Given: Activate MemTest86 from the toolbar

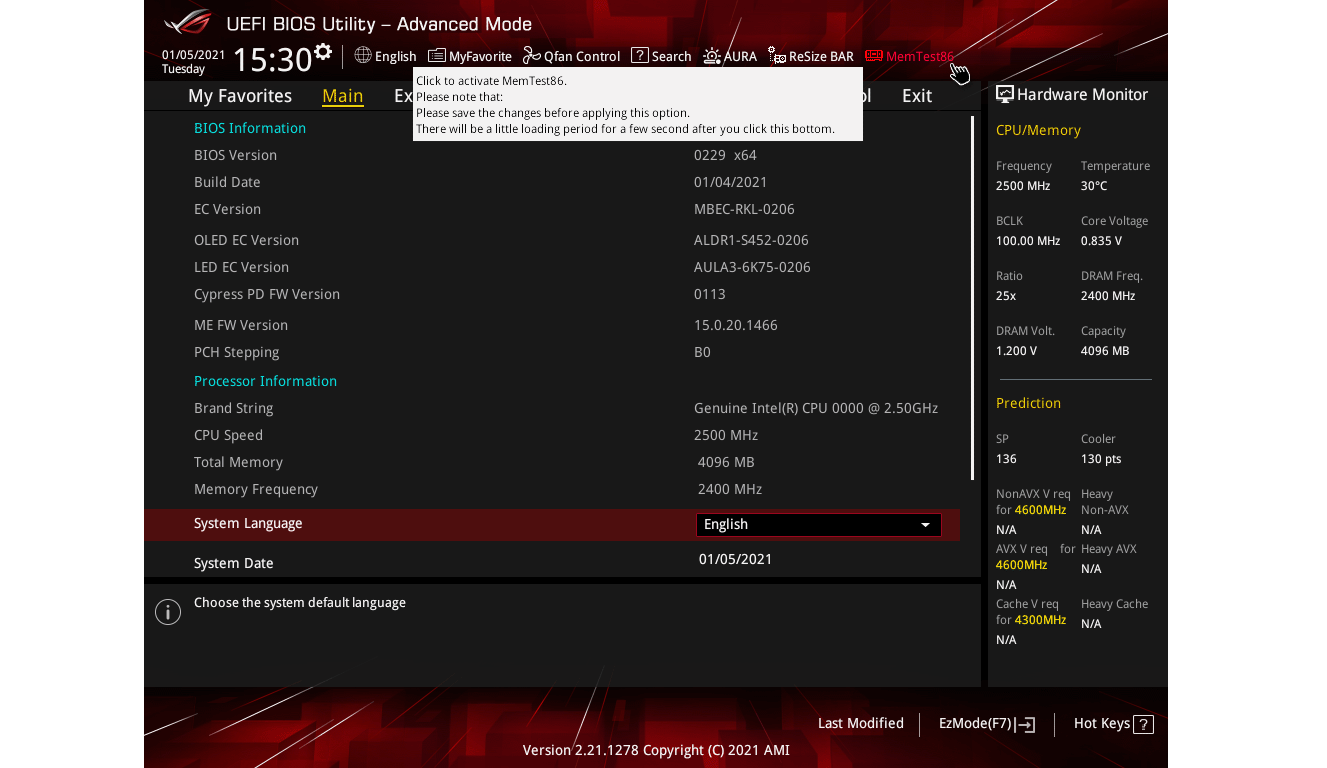Looking at the screenshot, I should click(x=909, y=56).
